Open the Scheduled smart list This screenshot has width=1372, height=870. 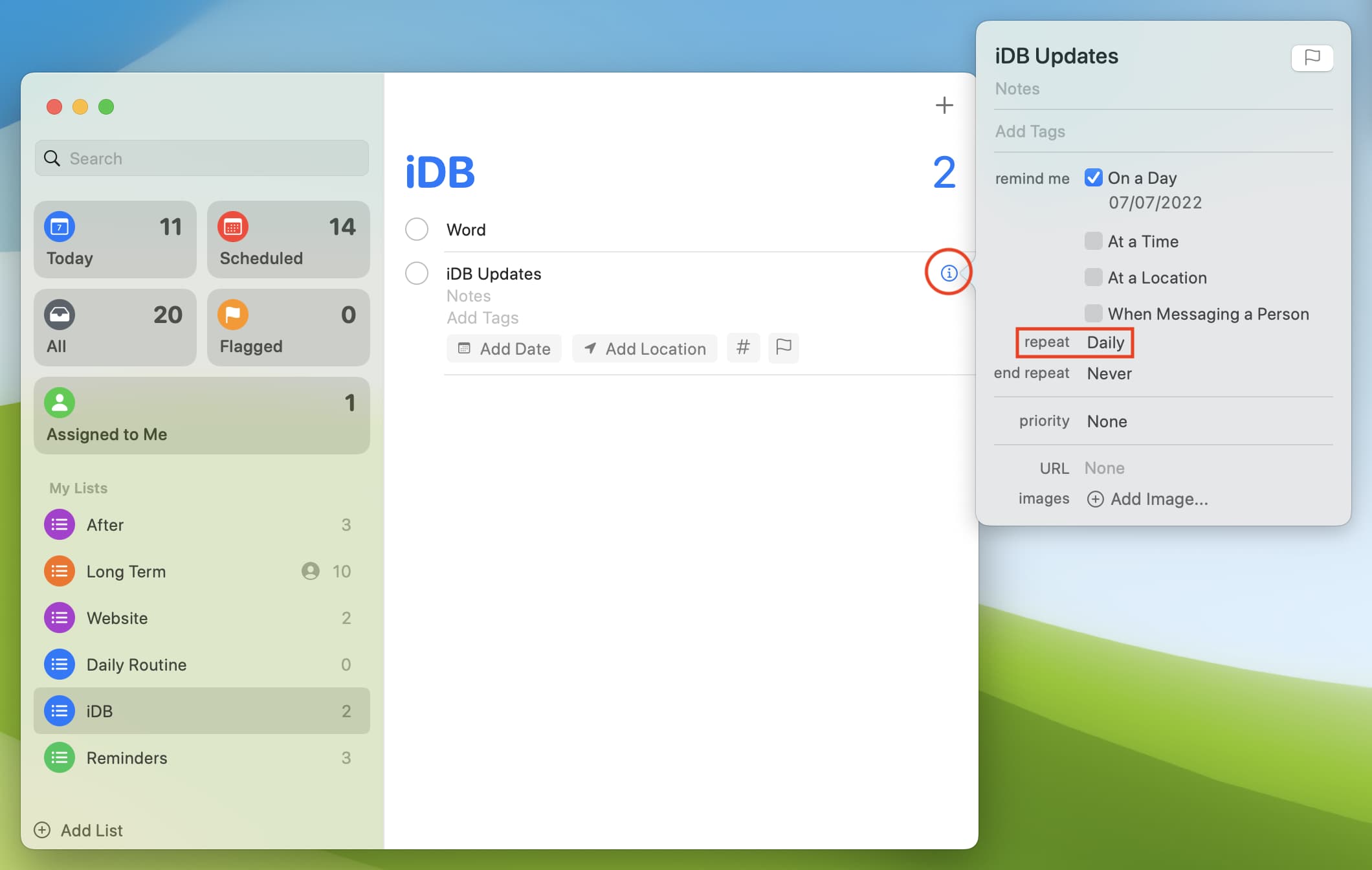tap(289, 240)
